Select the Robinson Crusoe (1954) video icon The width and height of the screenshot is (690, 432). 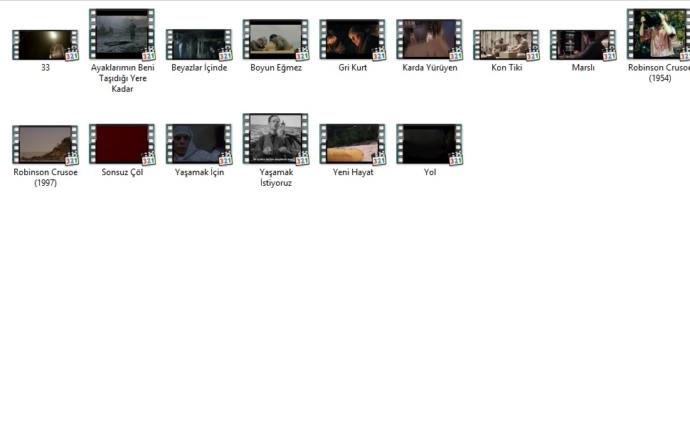(x=658, y=34)
